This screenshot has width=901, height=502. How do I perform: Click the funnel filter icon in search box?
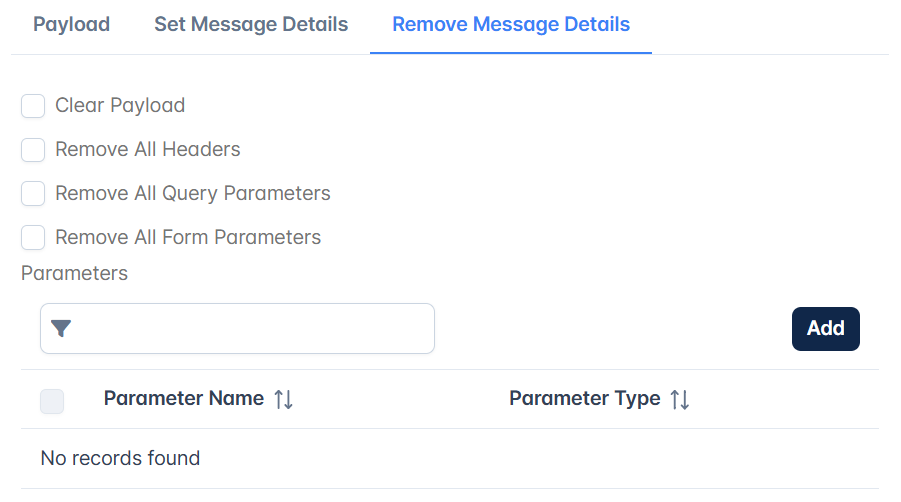pyautogui.click(x=61, y=329)
